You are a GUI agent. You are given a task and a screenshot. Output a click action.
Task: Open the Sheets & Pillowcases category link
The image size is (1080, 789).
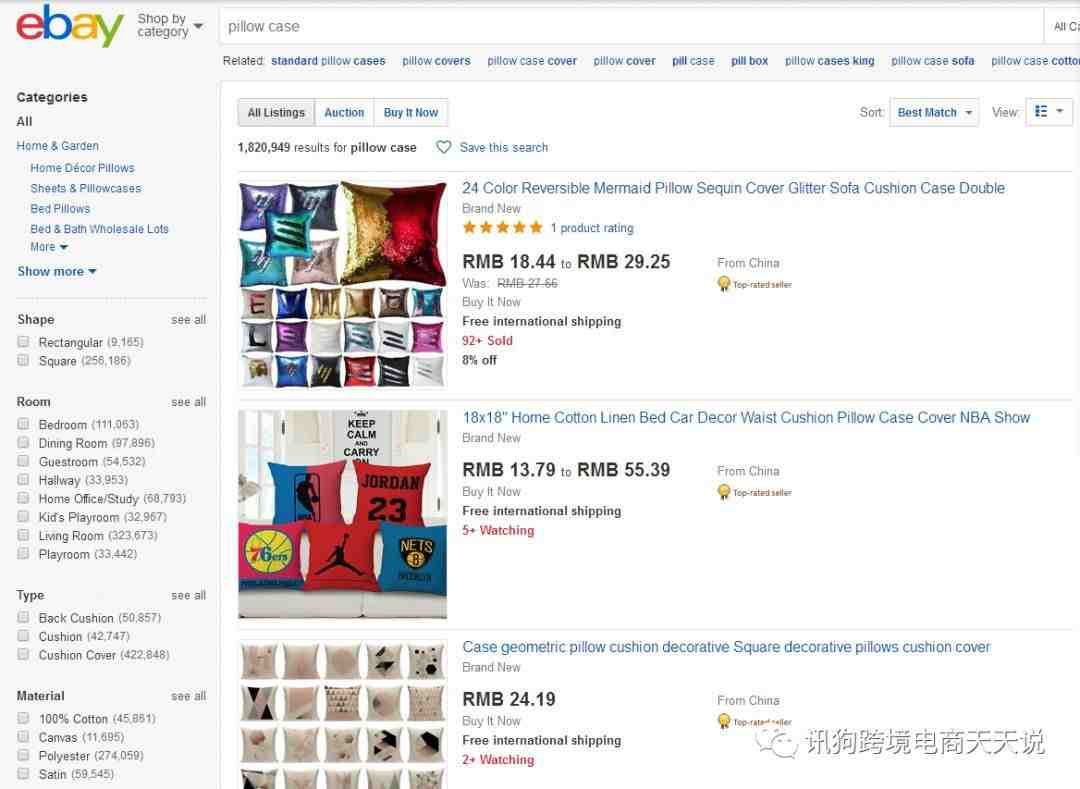[x=85, y=188]
